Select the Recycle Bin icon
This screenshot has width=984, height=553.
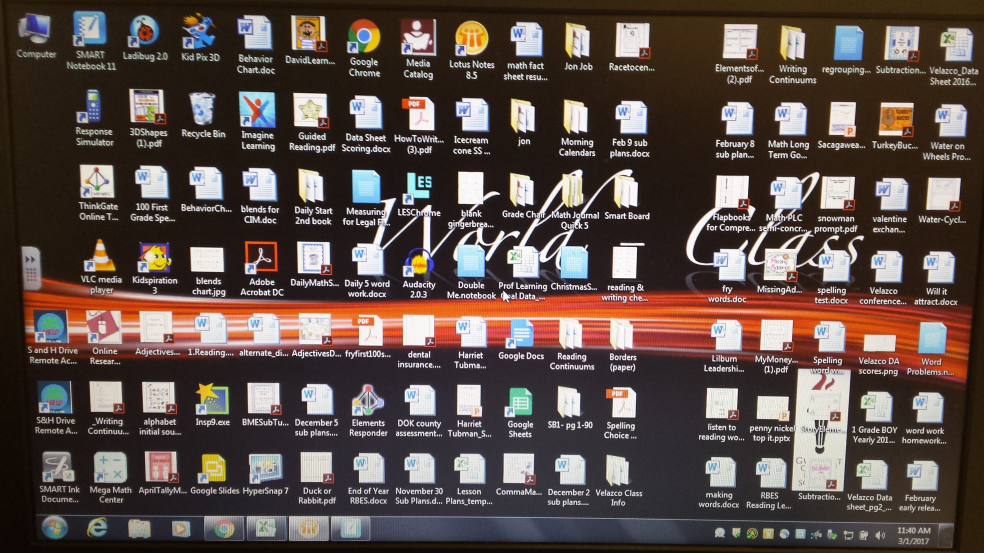click(203, 109)
